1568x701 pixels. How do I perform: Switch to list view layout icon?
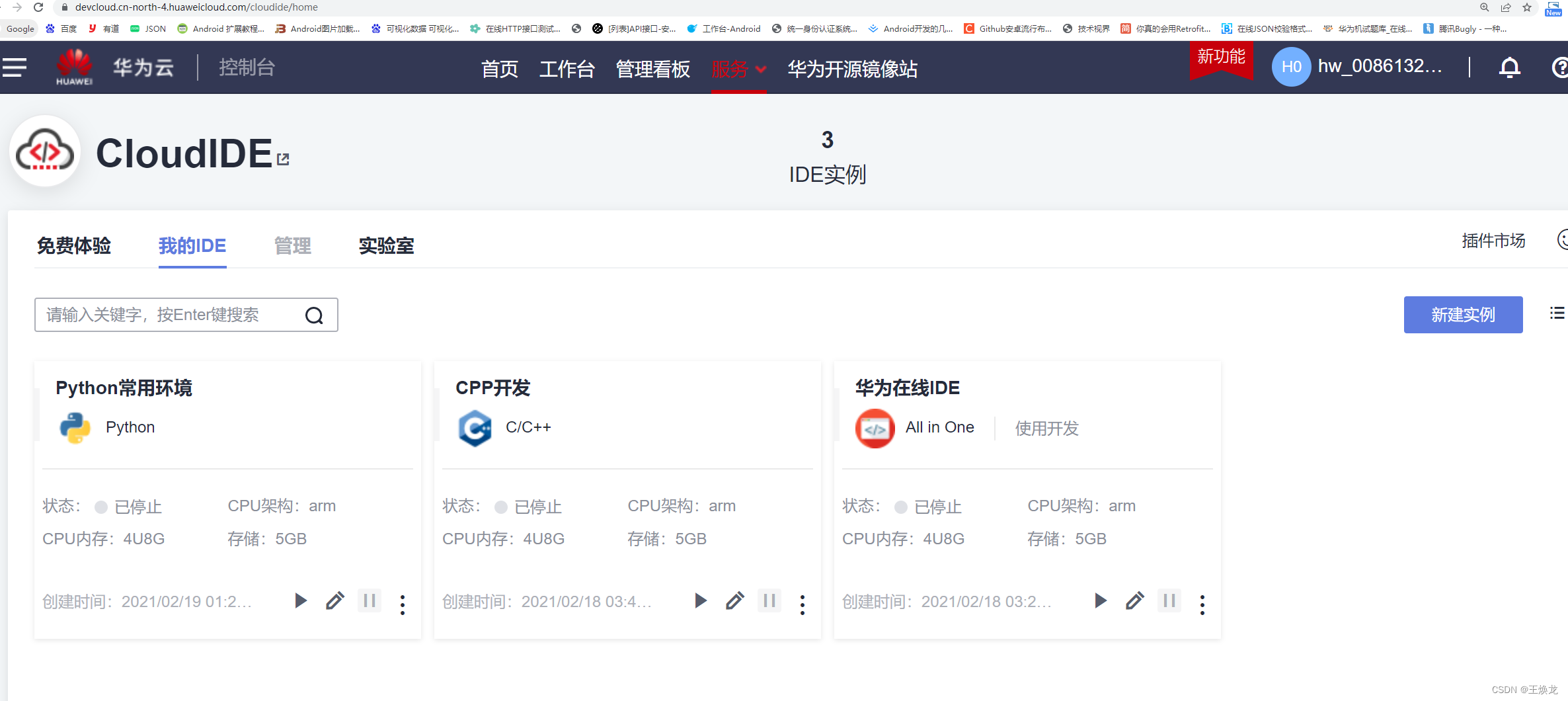point(1557,313)
